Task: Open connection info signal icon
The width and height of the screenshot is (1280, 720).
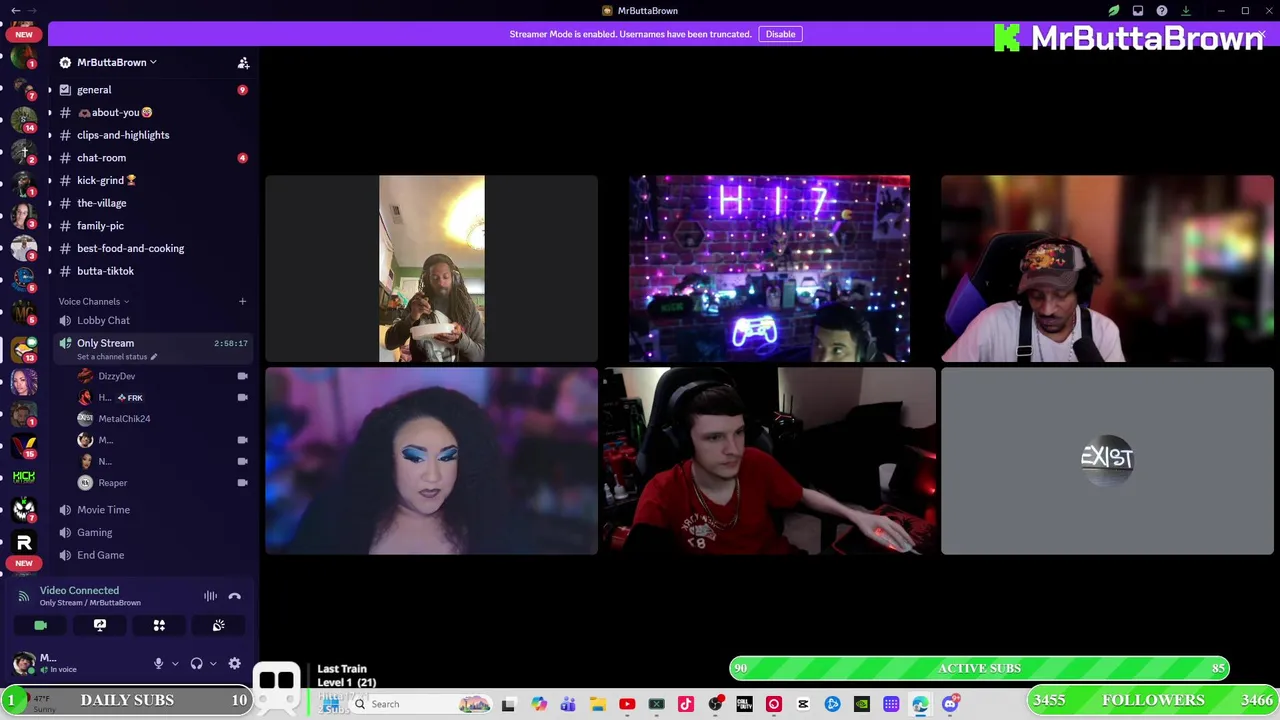Action: pos(24,596)
